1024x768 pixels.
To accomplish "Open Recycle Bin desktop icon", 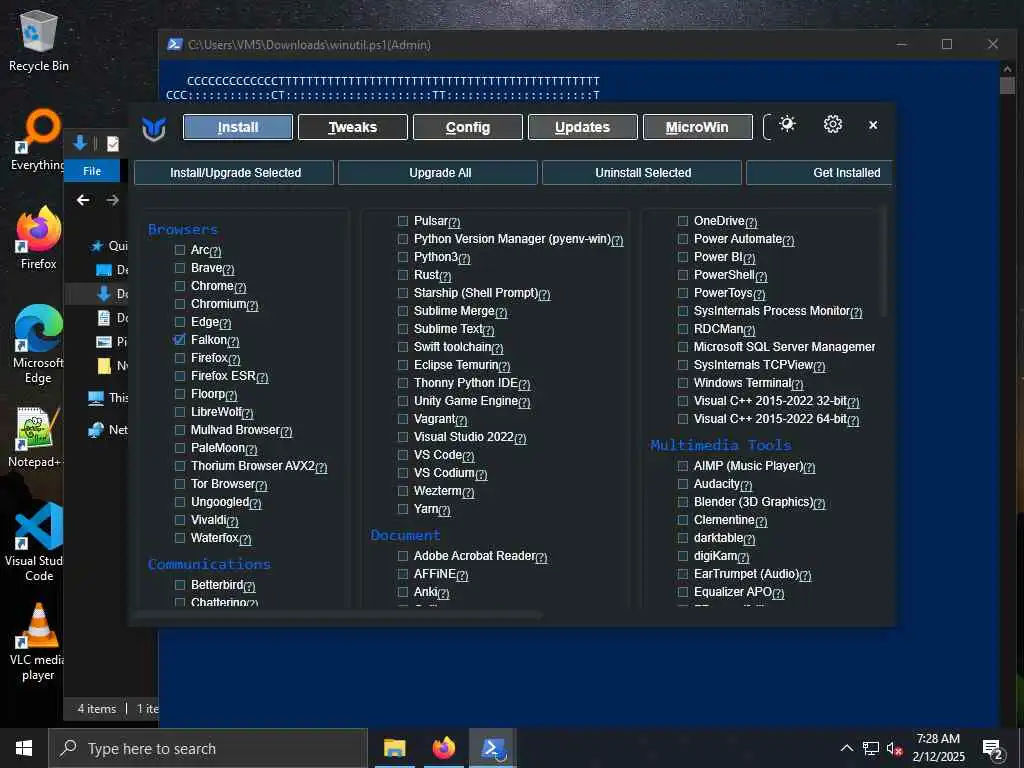I will (39, 40).
